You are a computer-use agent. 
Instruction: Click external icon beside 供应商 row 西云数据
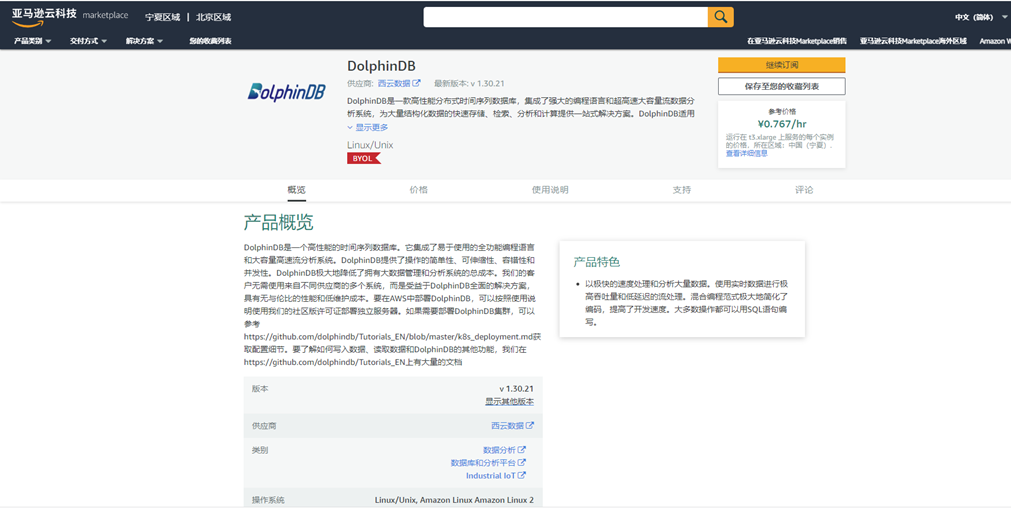(529, 425)
